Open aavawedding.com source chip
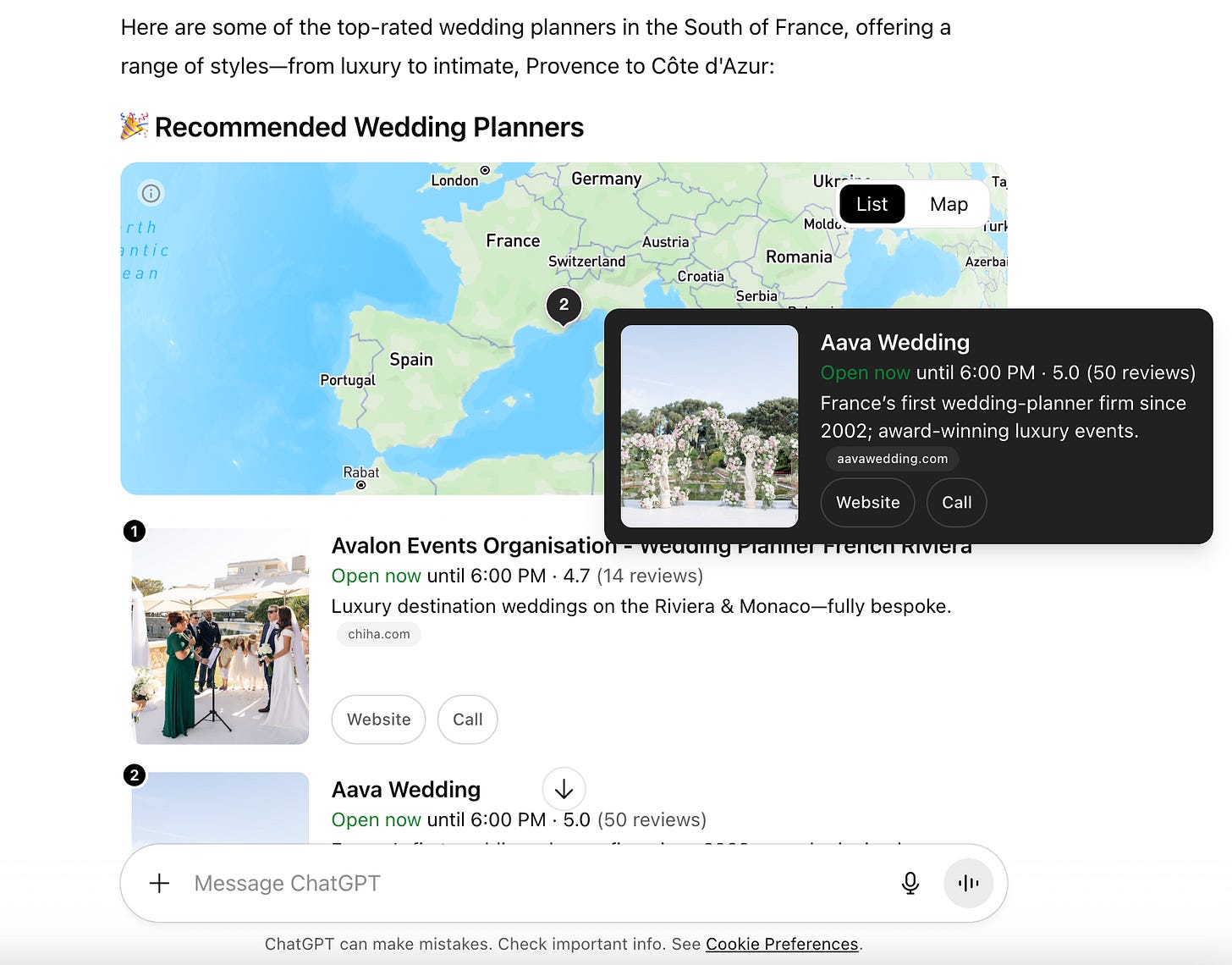This screenshot has width=1232, height=965. tap(892, 459)
